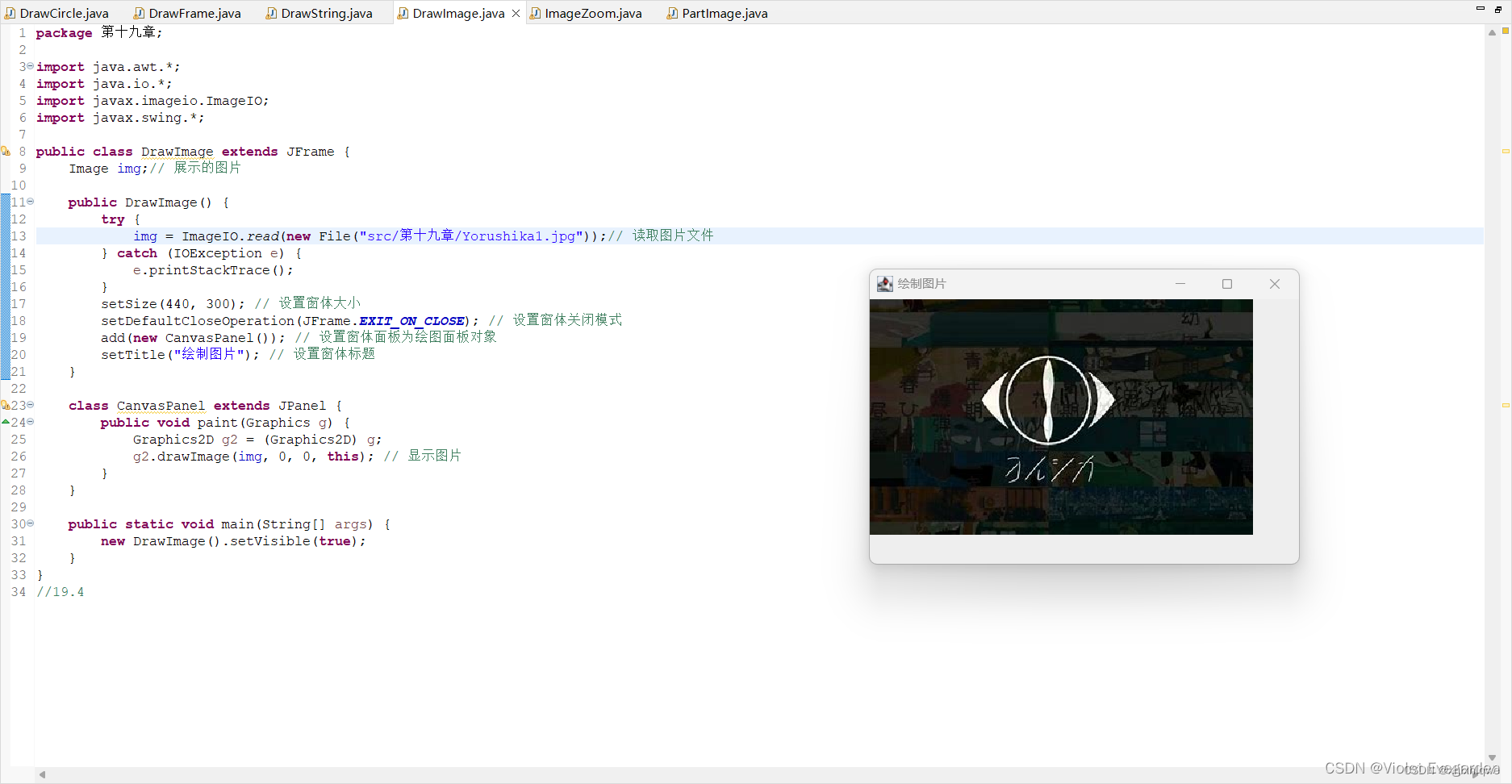
Task: Click the overview ruler warning indicator at top
Action: [1506, 31]
